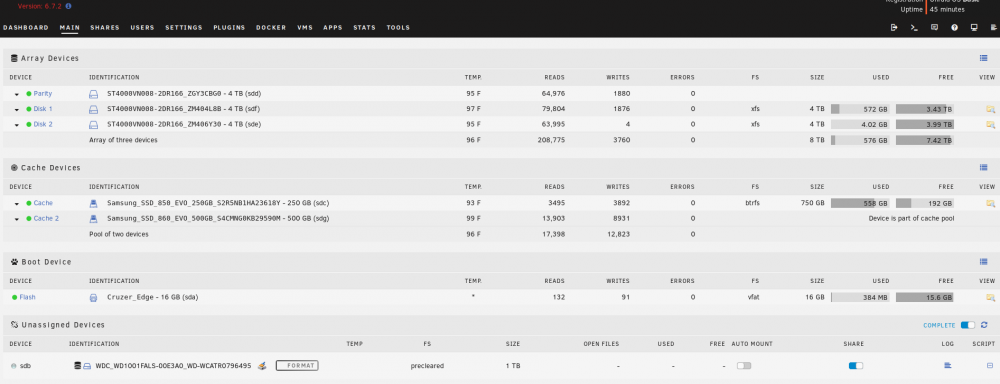Browse Disk 1 contents via view icon
The image size is (1000, 384).
tap(990, 109)
